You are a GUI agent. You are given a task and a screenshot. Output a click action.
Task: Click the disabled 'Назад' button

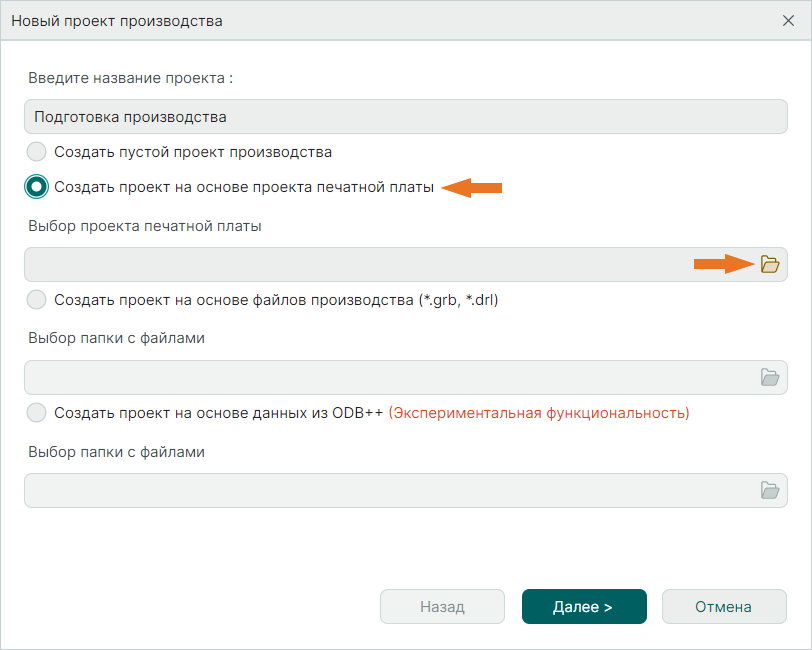(x=442, y=606)
